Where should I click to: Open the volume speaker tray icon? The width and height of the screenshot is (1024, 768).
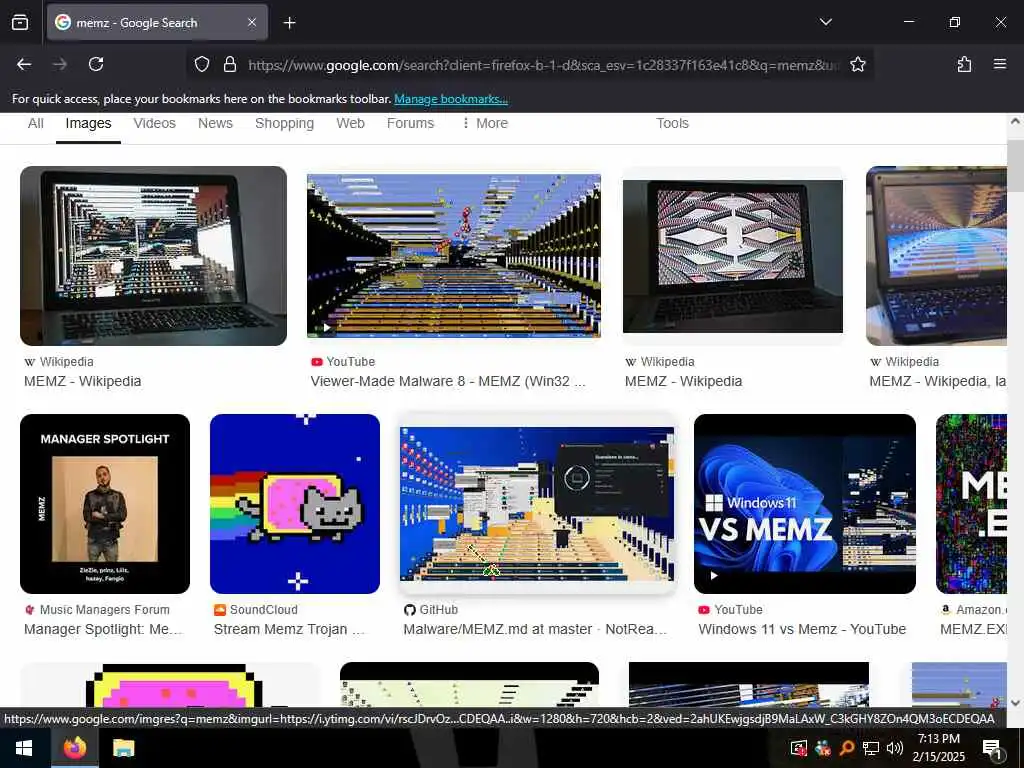pyautogui.click(x=895, y=748)
